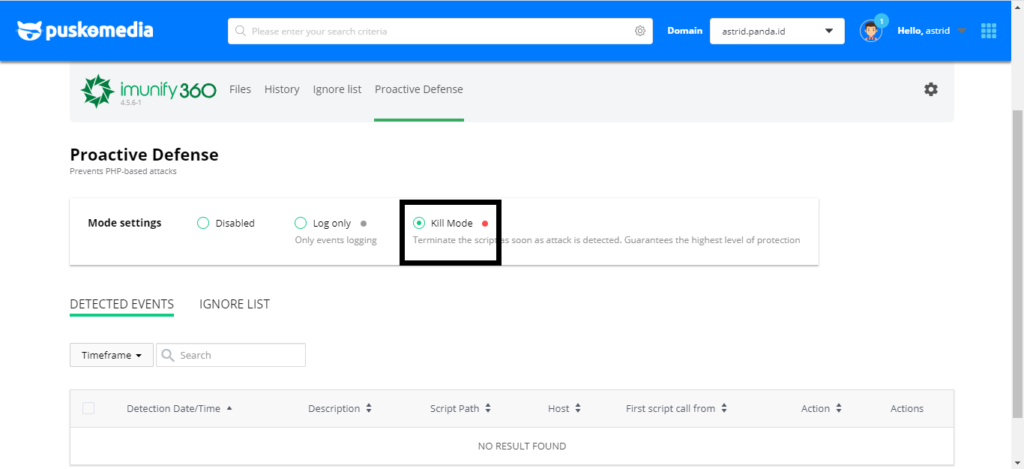The image size is (1024, 469).
Task: Click the user avatar icon
Action: click(870, 31)
